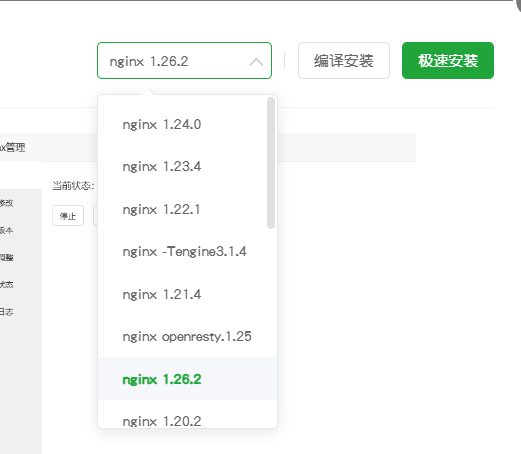This screenshot has height=454, width=521.
Task: Show the 状态 sidebar page
Action: point(7,285)
